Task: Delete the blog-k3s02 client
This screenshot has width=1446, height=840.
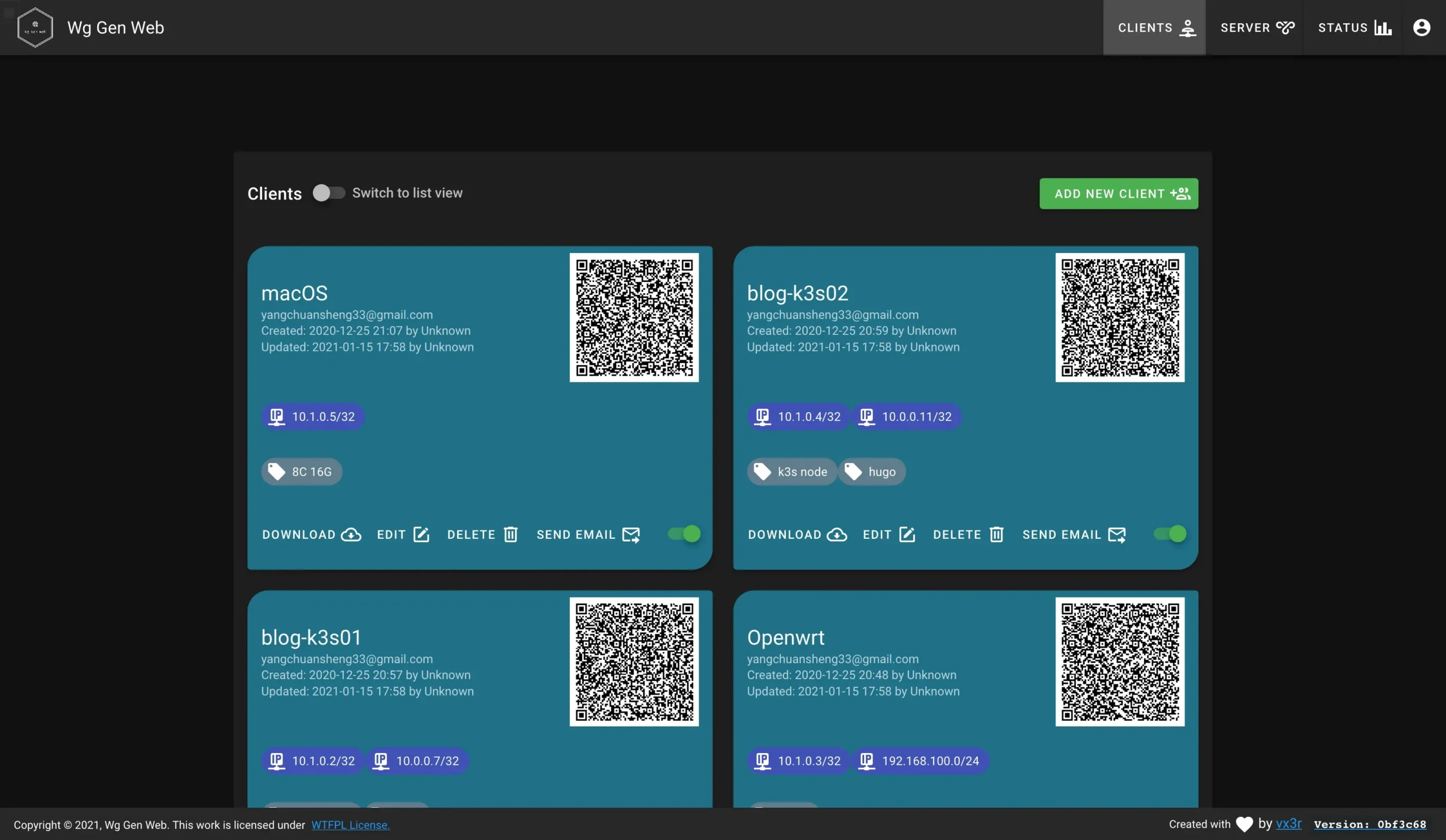Action: pyautogui.click(x=968, y=534)
